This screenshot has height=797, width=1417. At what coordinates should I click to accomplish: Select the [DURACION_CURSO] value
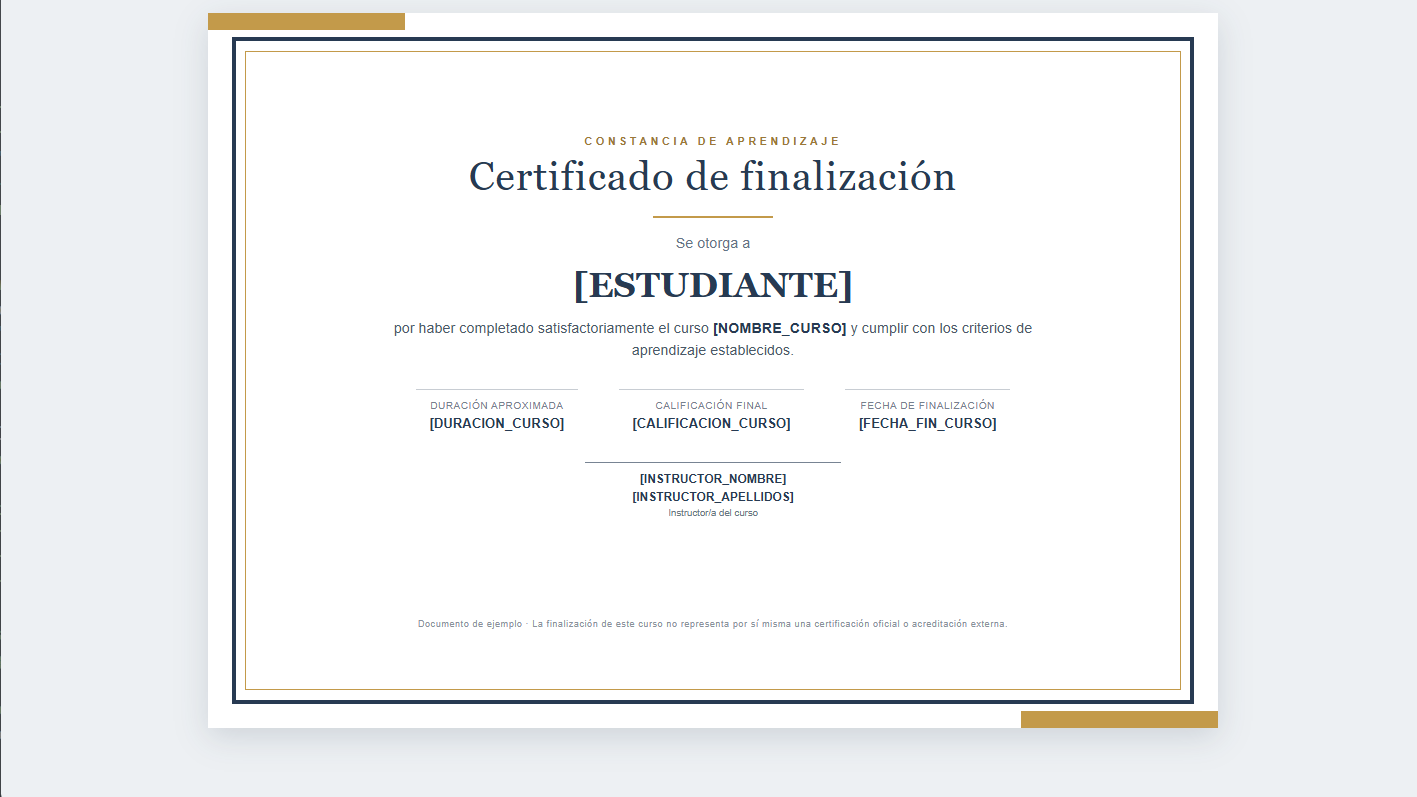click(x=497, y=423)
